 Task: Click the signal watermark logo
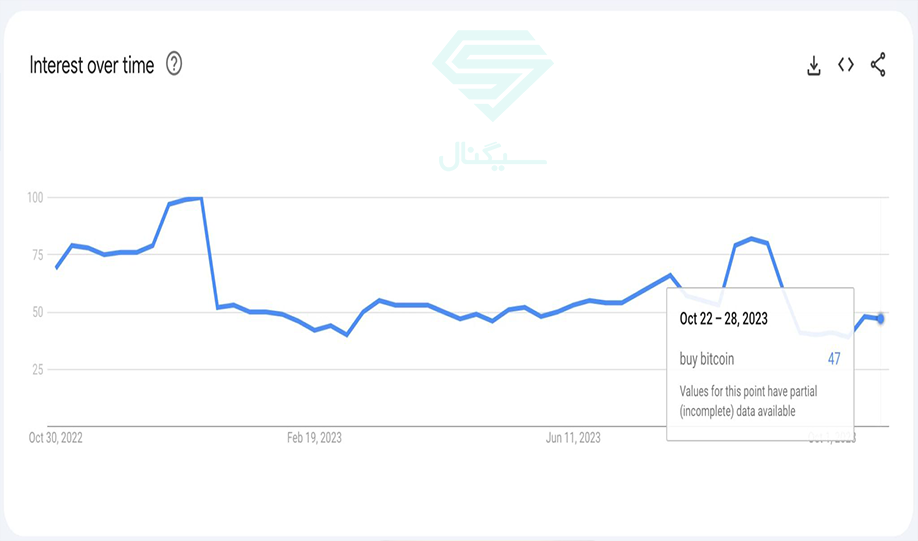click(x=492, y=76)
